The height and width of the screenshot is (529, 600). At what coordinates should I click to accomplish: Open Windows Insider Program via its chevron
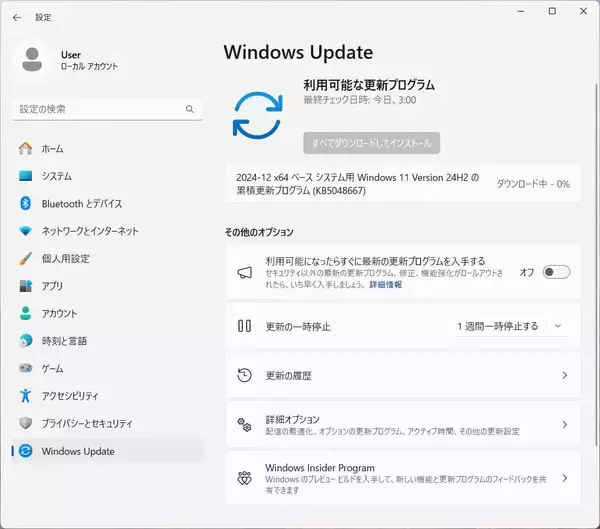[x=565, y=478]
